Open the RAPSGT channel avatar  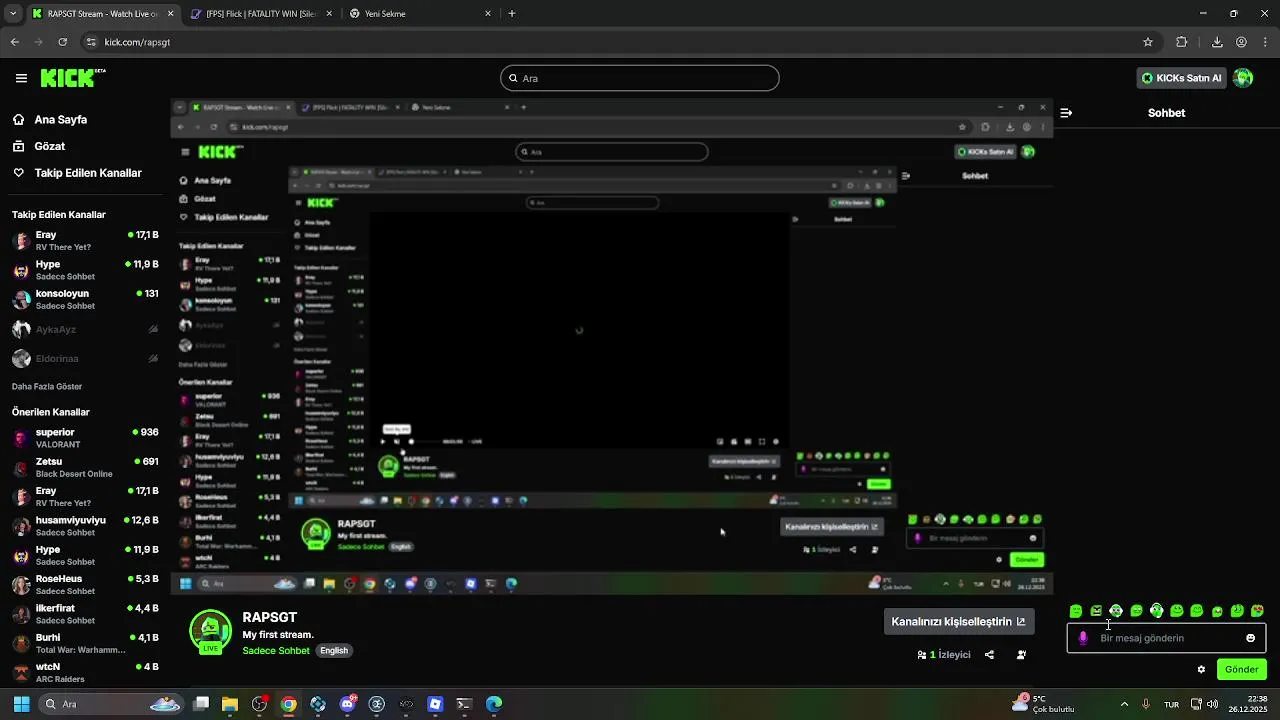pos(210,631)
